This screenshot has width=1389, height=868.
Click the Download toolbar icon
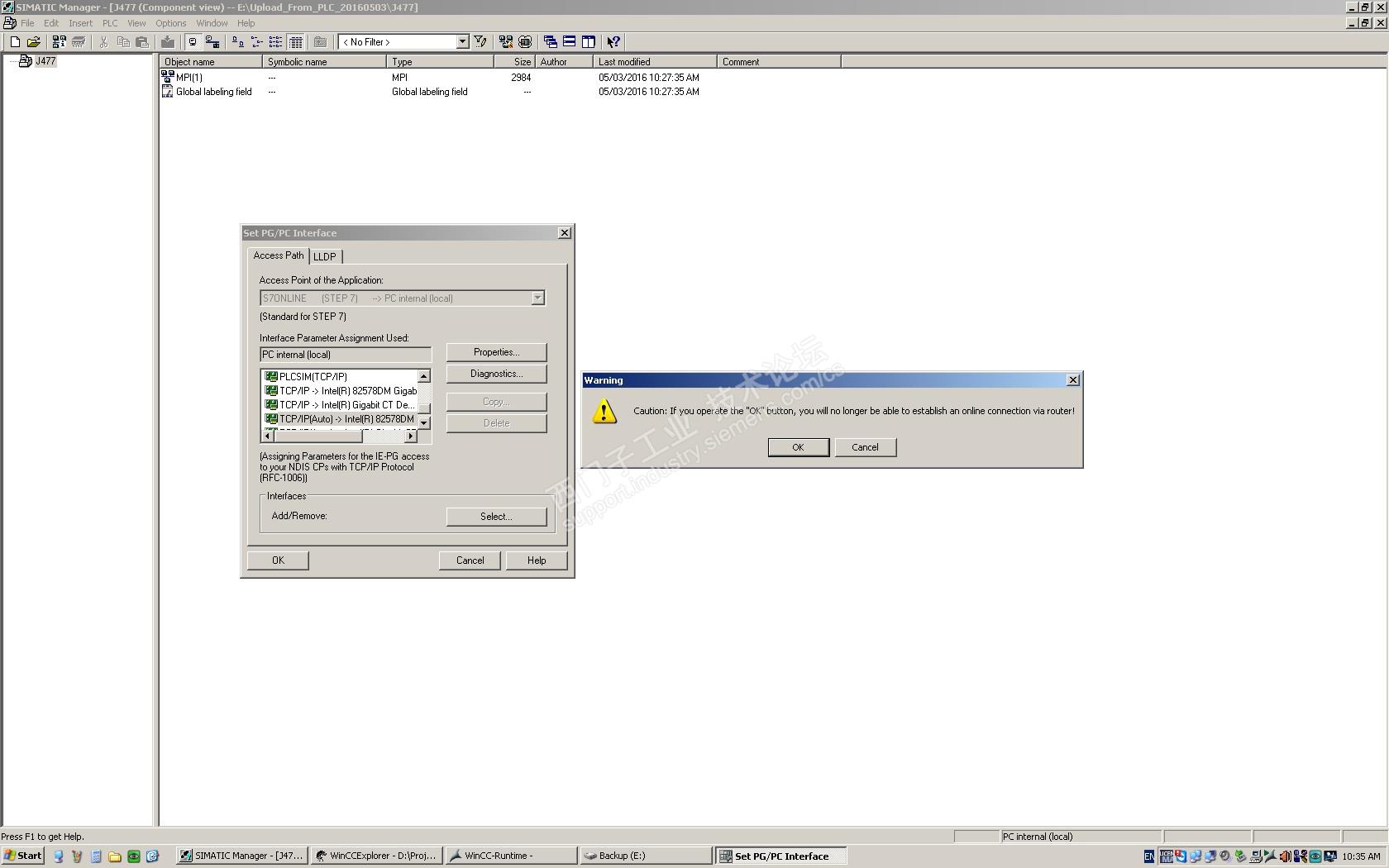(x=168, y=42)
